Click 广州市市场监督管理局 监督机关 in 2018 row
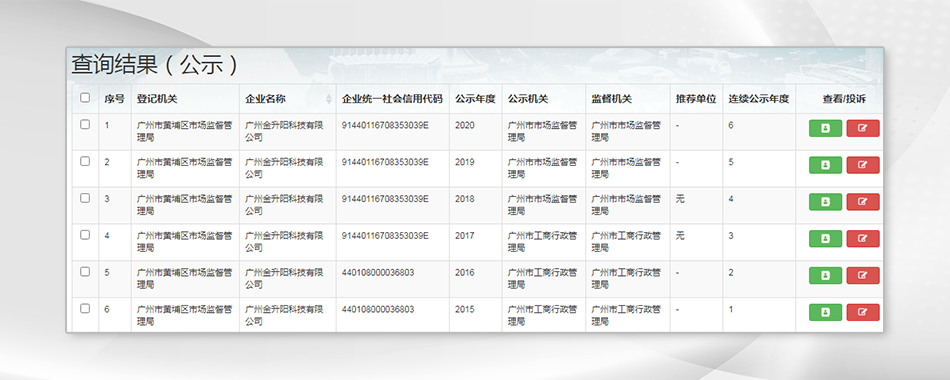Screen dimensions: 950x380 tap(626, 205)
